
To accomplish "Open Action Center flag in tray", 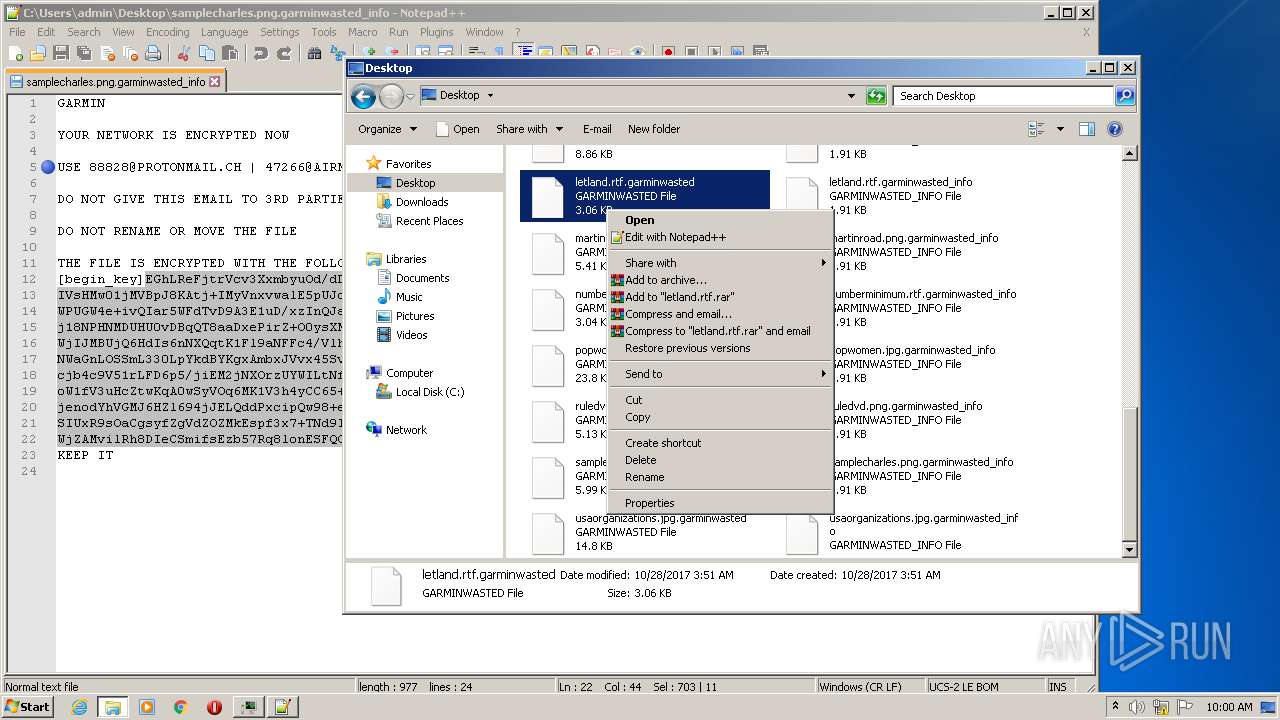I will (x=1186, y=707).
